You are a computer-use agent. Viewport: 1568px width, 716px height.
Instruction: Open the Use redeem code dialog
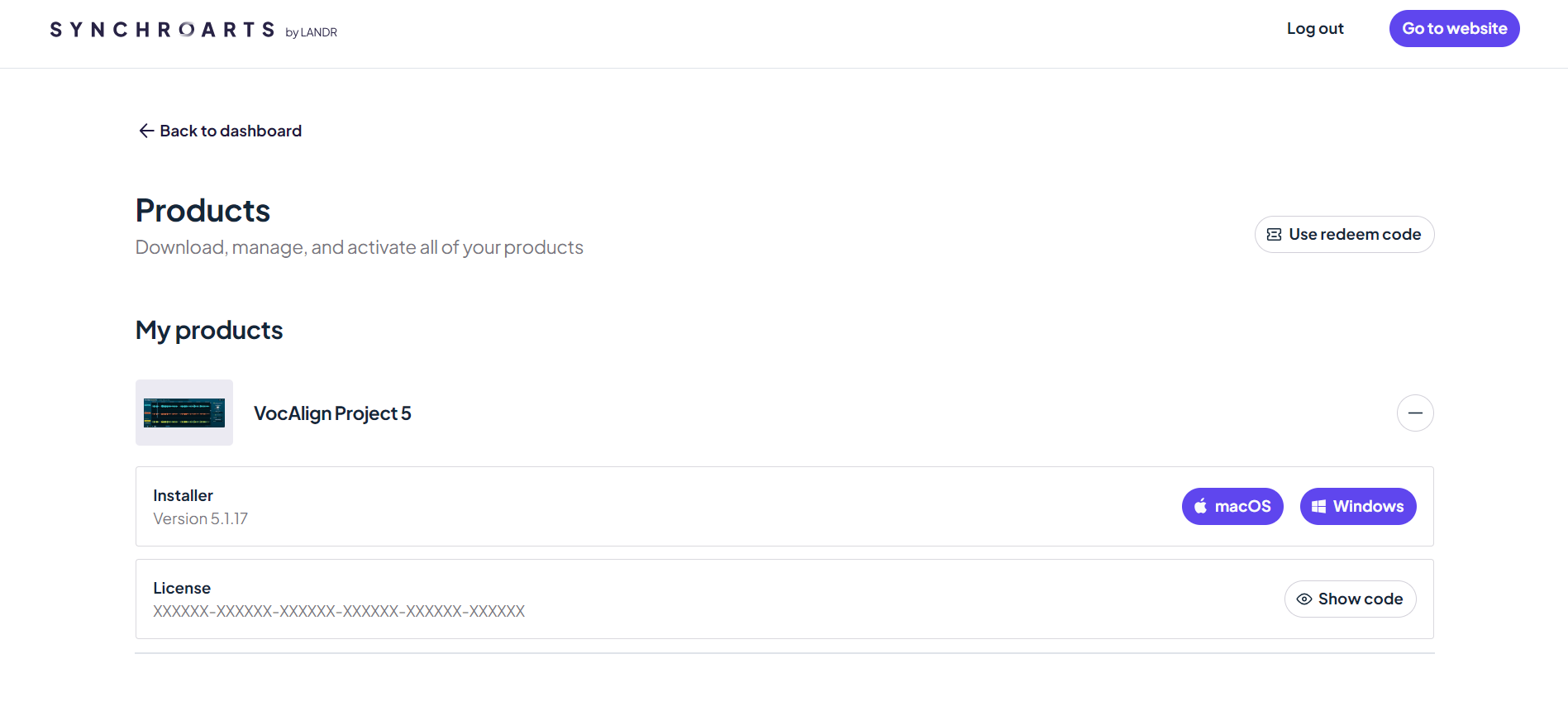1344,235
